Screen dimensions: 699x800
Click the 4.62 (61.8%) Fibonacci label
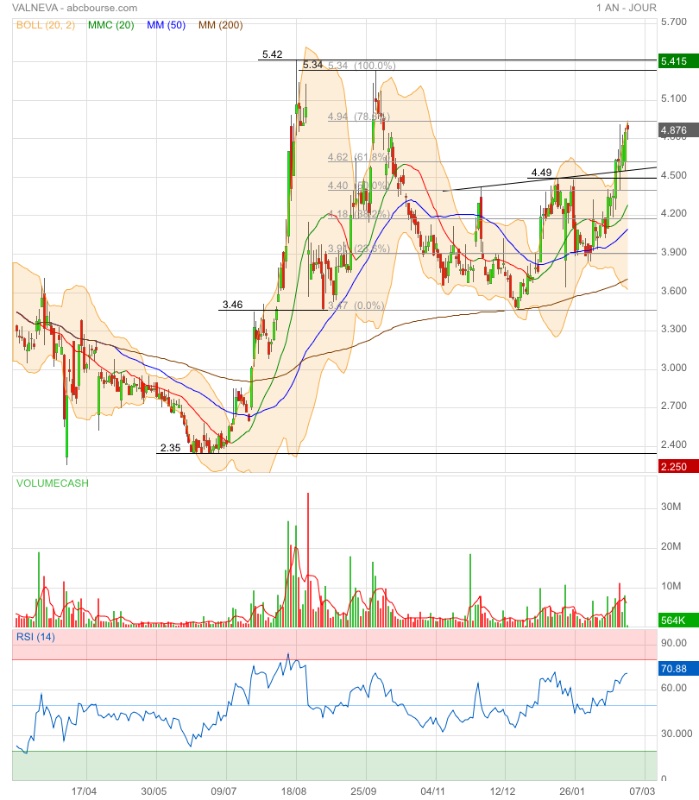coord(359,157)
